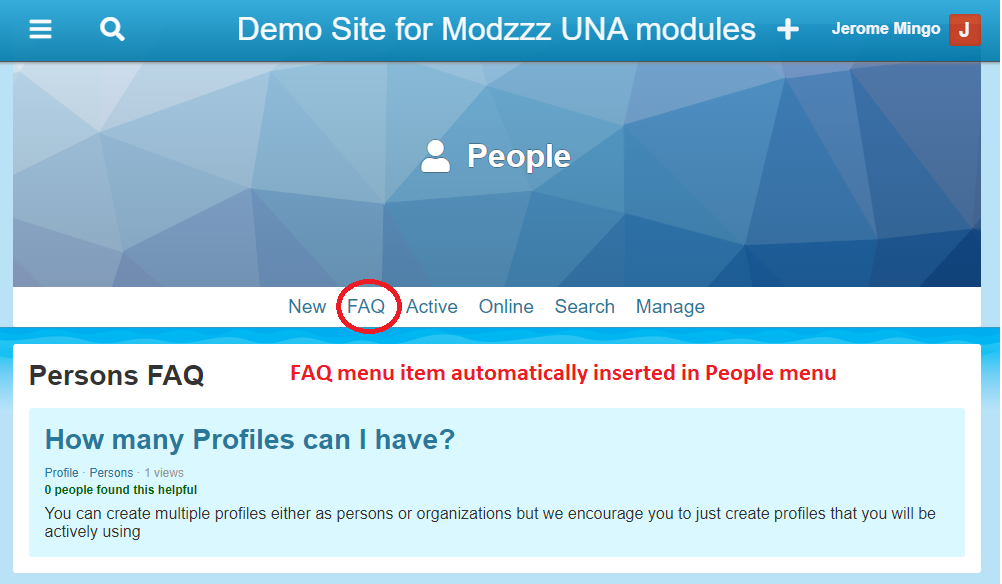Screen dimensions: 1002x584
Task: Click the person silhouette icon beside People
Action: [x=435, y=156]
